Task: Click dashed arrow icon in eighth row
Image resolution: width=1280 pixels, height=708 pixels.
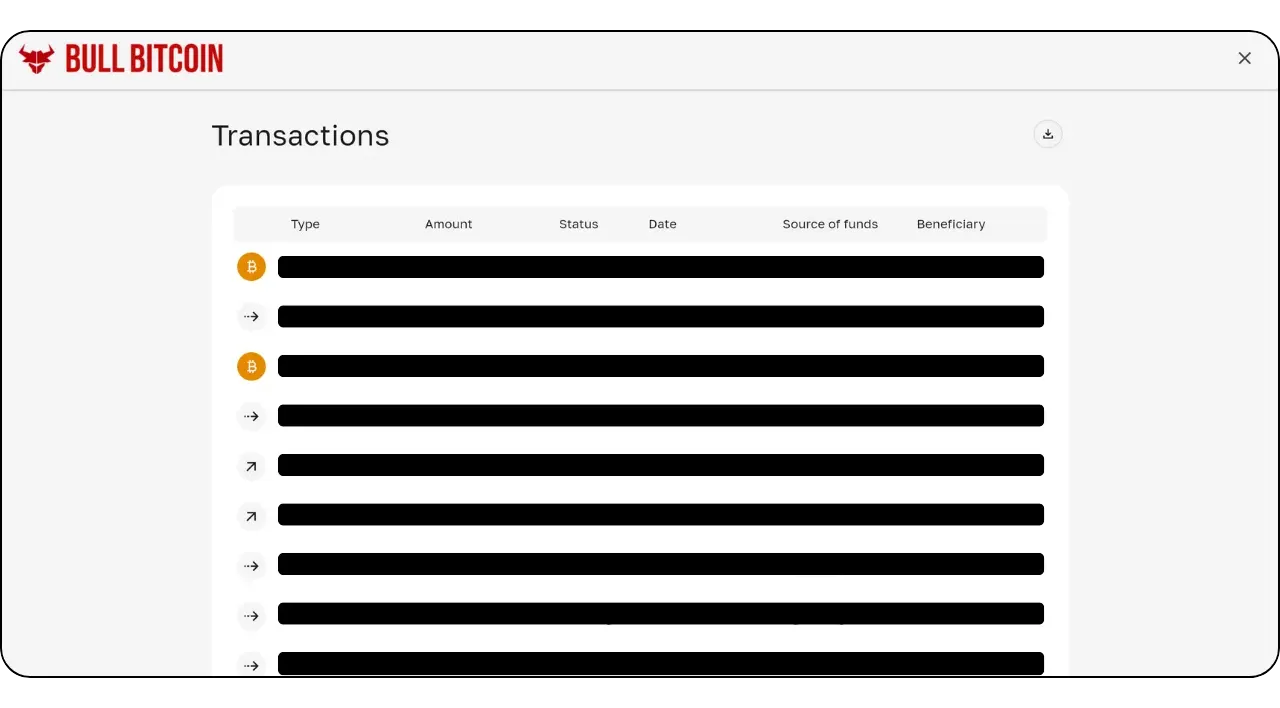Action: (x=251, y=616)
